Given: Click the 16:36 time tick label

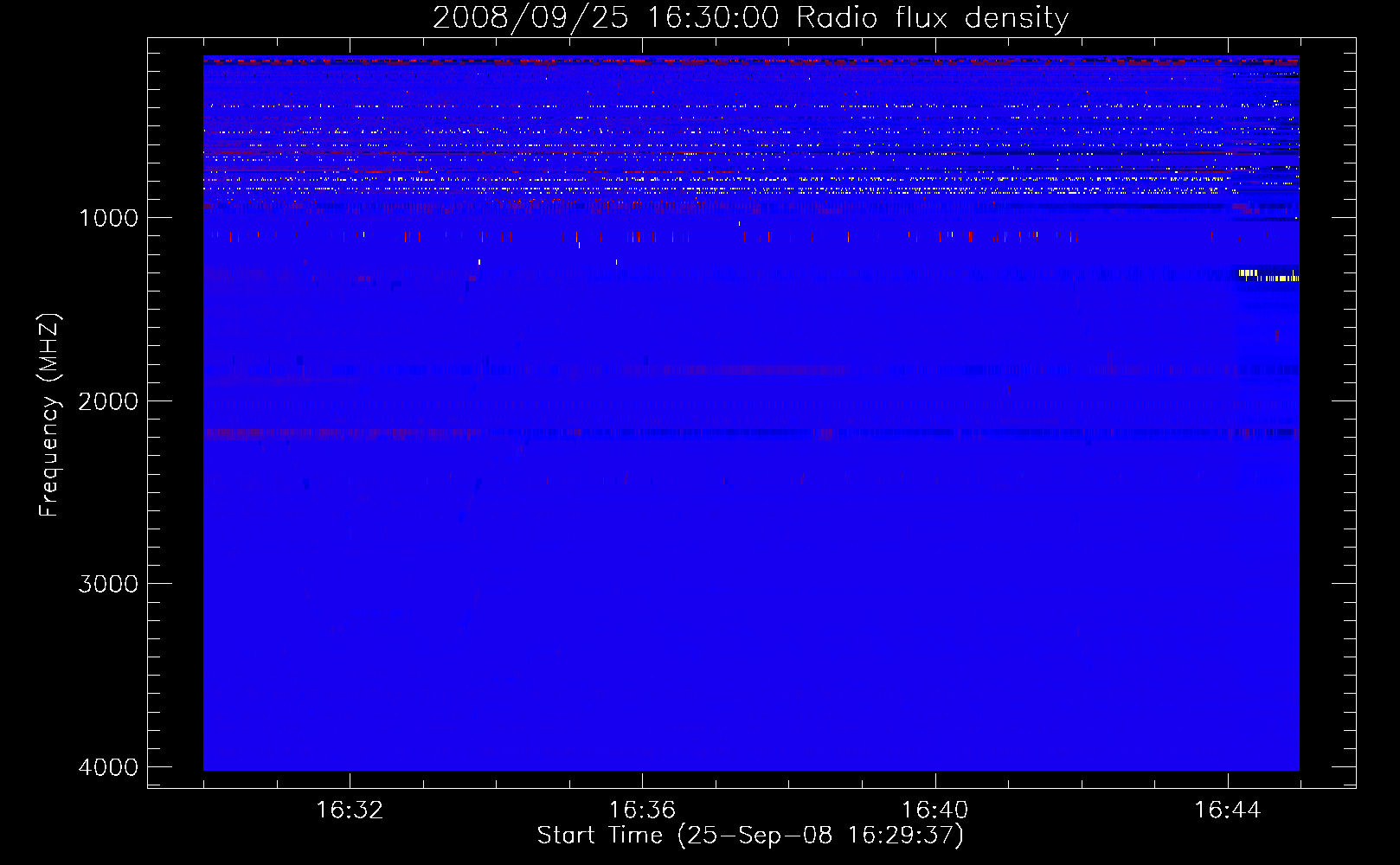Looking at the screenshot, I should pos(642,811).
